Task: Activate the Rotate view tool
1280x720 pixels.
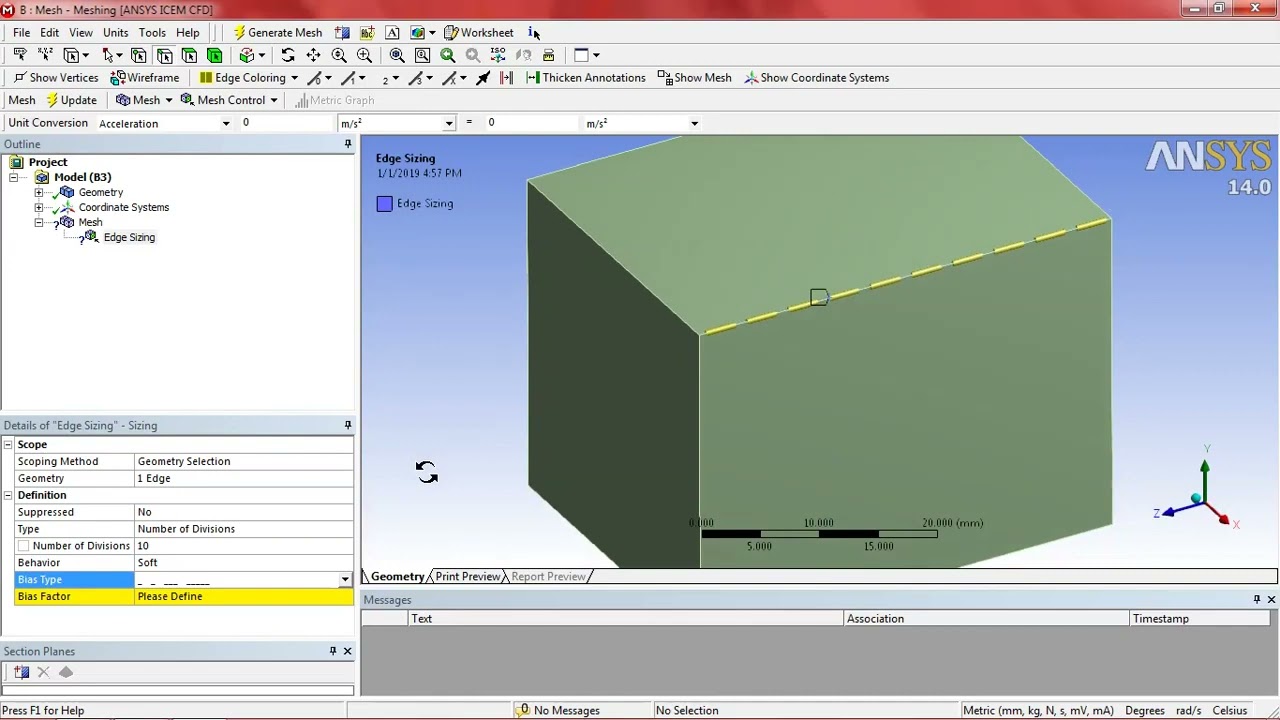Action: (288, 55)
